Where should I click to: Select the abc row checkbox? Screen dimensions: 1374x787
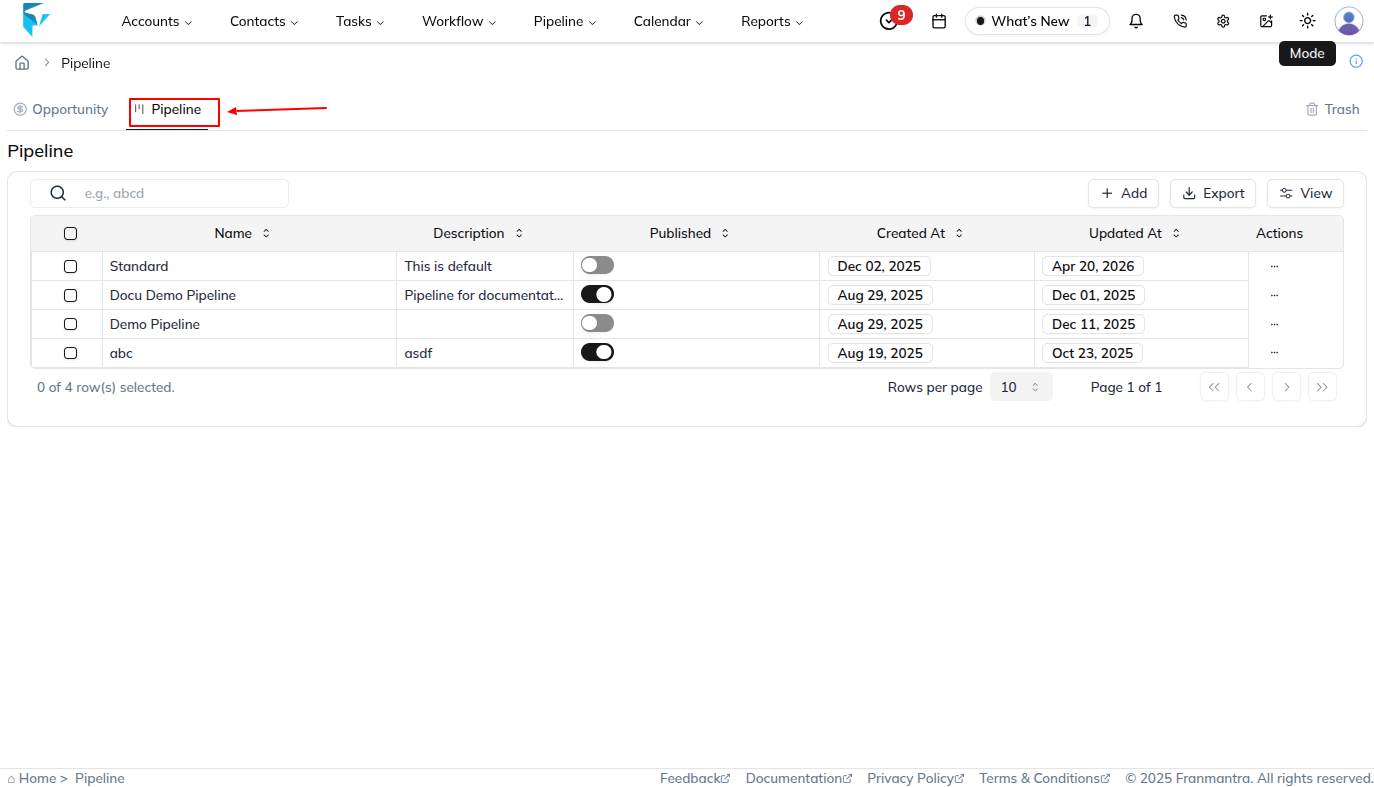pyautogui.click(x=70, y=353)
